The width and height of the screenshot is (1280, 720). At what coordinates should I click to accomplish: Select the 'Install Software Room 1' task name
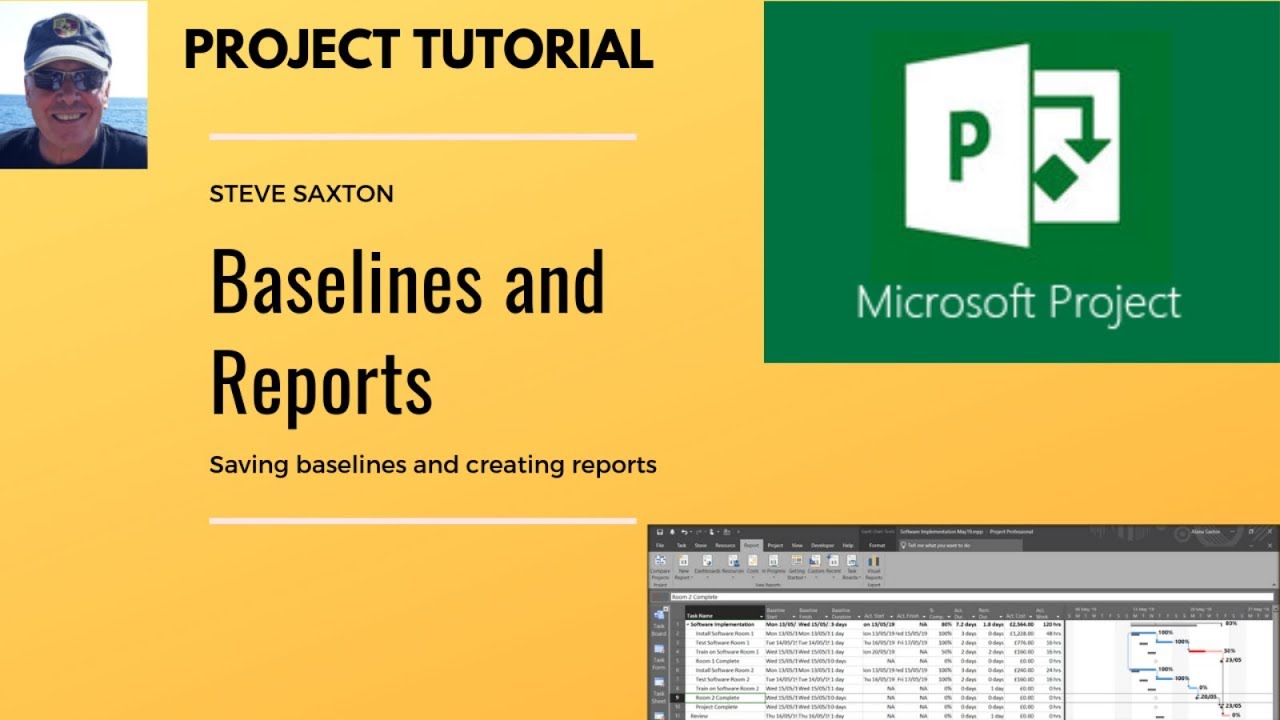click(725, 633)
